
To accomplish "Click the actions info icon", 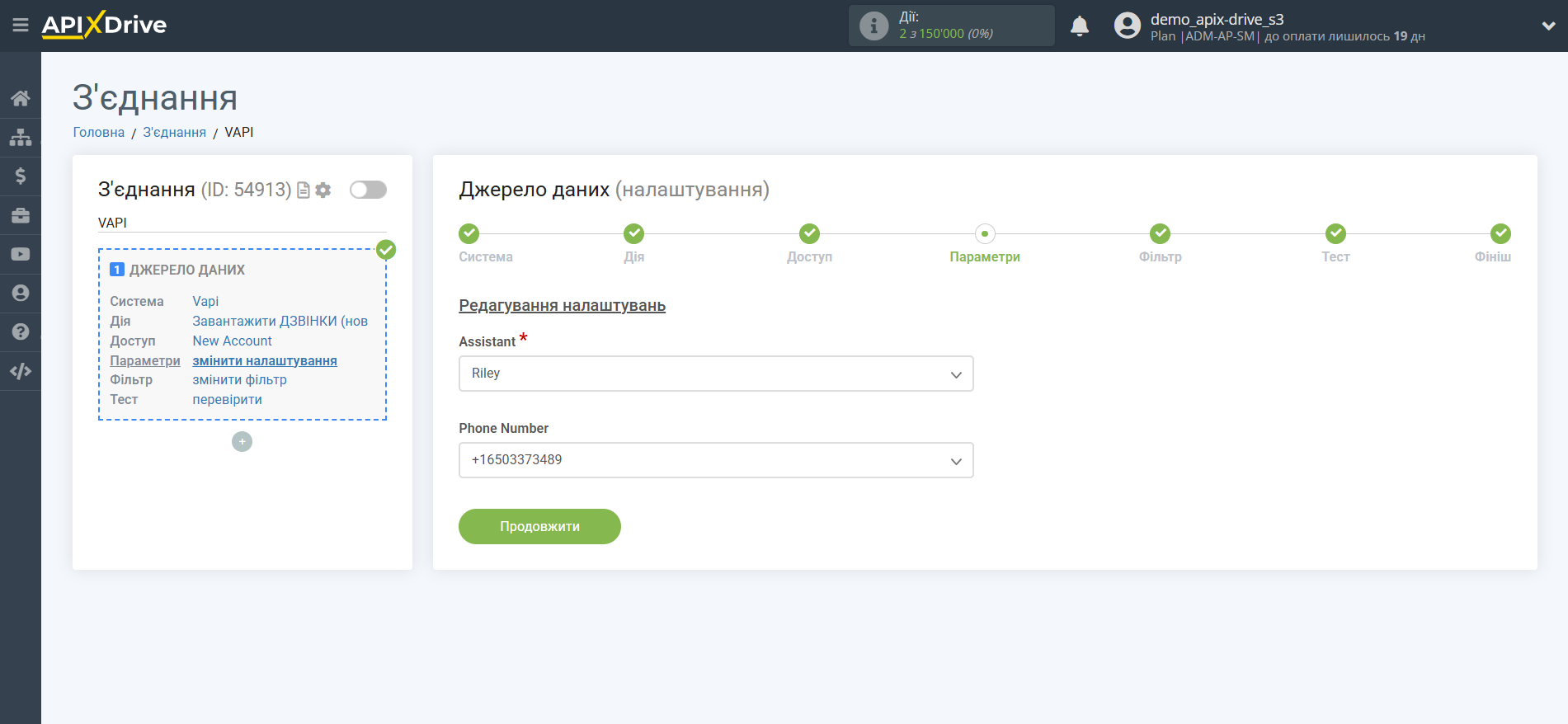I will pyautogui.click(x=873, y=26).
